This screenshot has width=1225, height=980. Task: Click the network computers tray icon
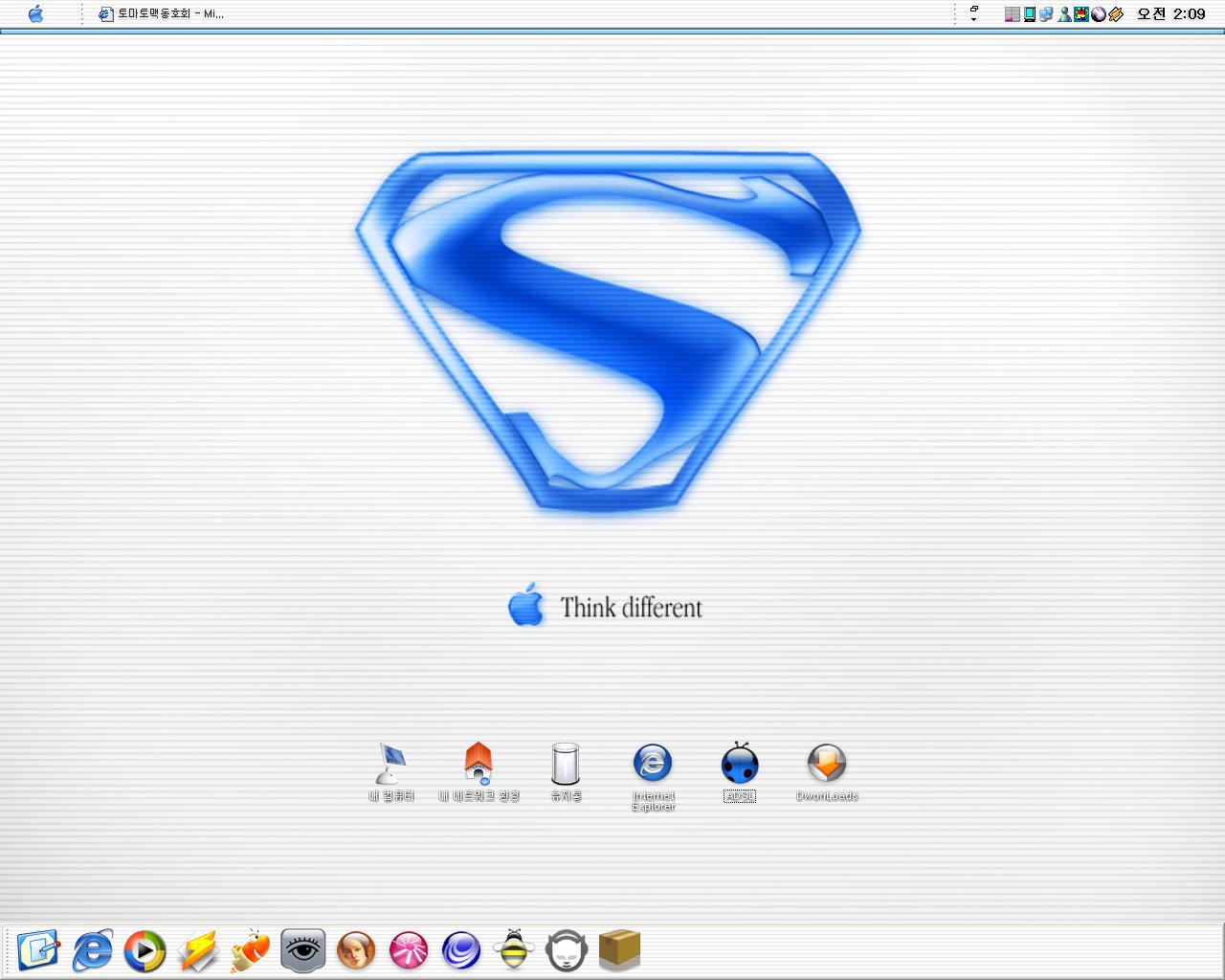coord(1046,14)
